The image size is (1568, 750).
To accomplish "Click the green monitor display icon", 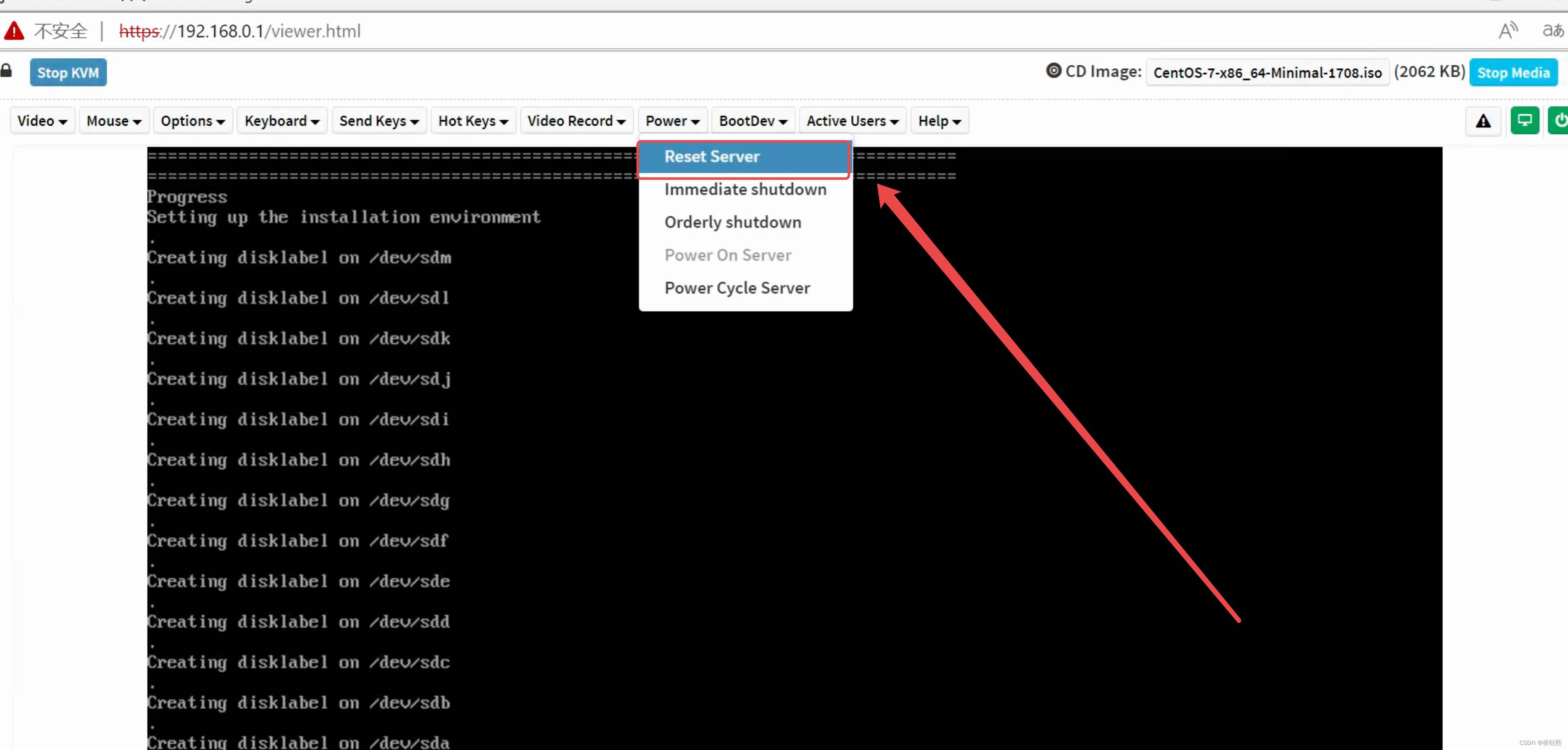I will 1524,121.
